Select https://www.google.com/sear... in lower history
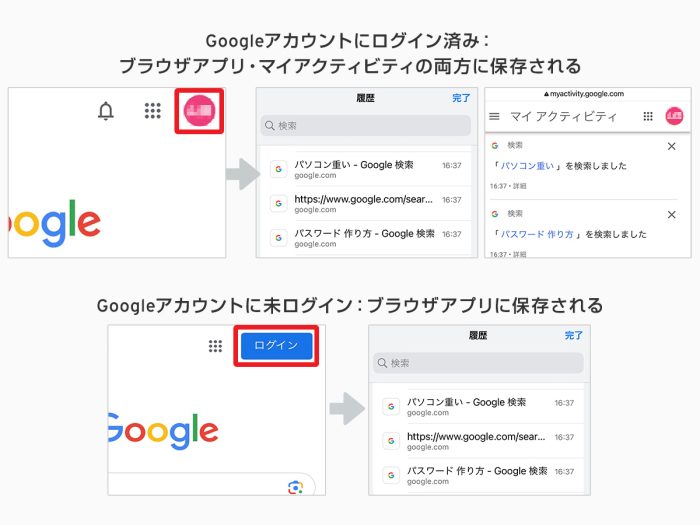 coord(478,441)
